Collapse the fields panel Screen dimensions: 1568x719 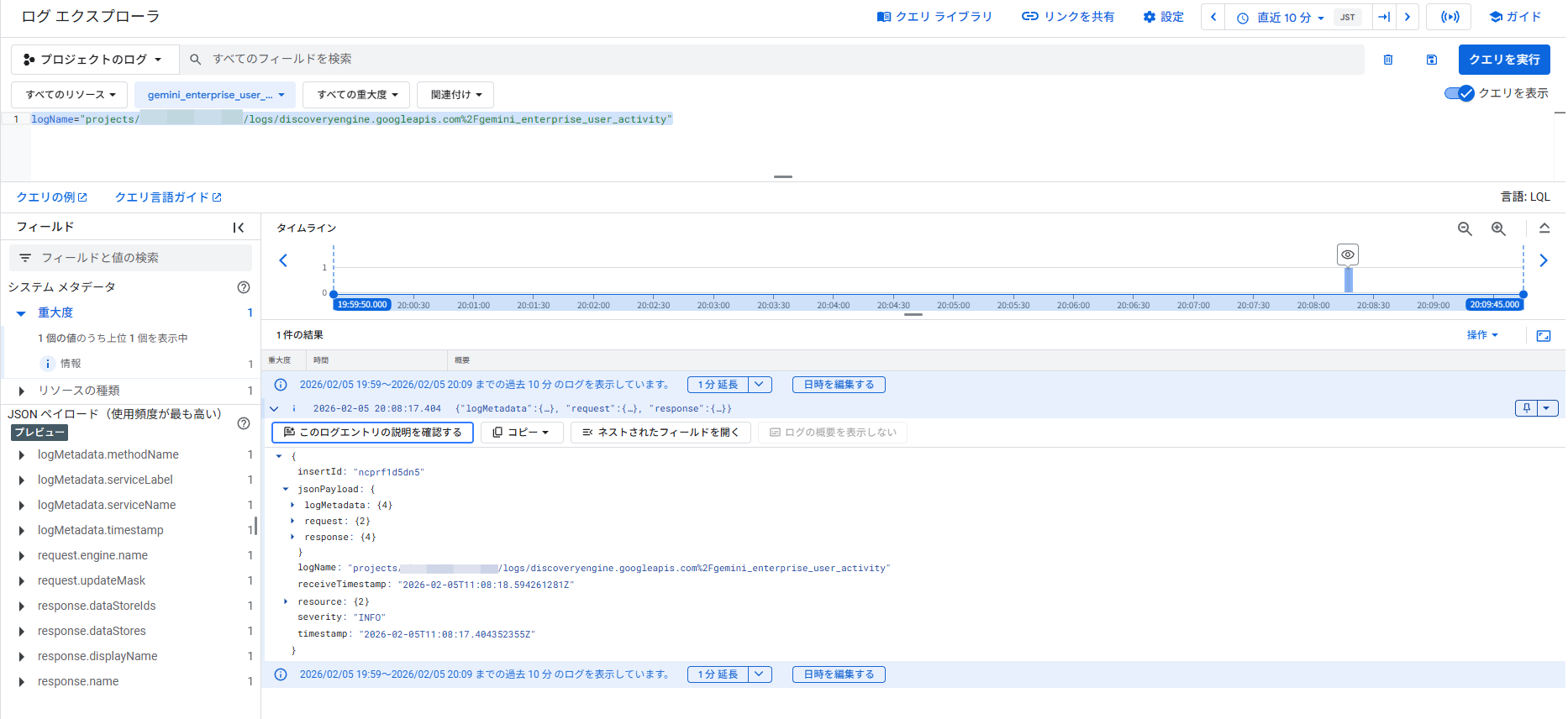(x=239, y=228)
